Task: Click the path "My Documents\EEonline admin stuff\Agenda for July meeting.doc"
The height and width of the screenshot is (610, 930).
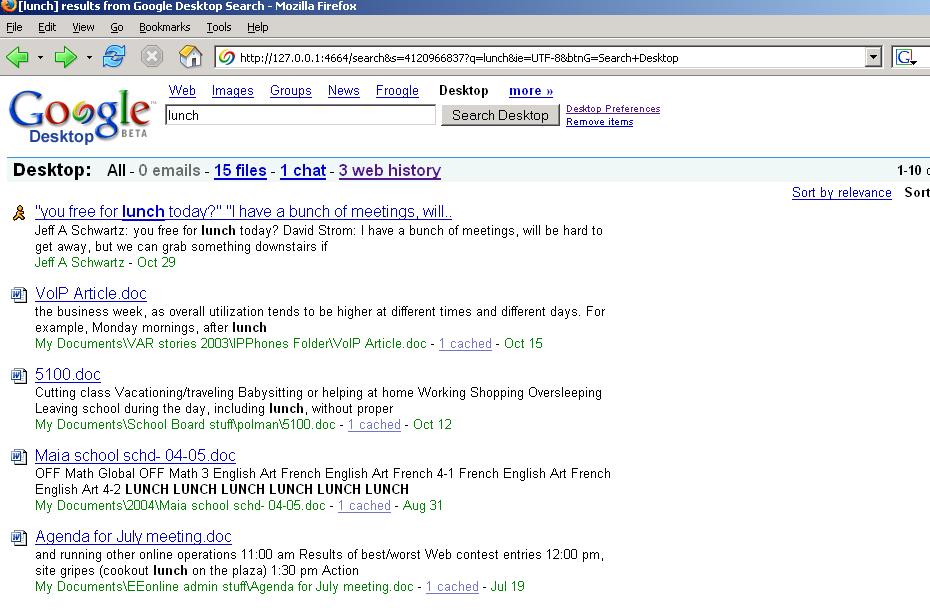Action: click(224, 587)
